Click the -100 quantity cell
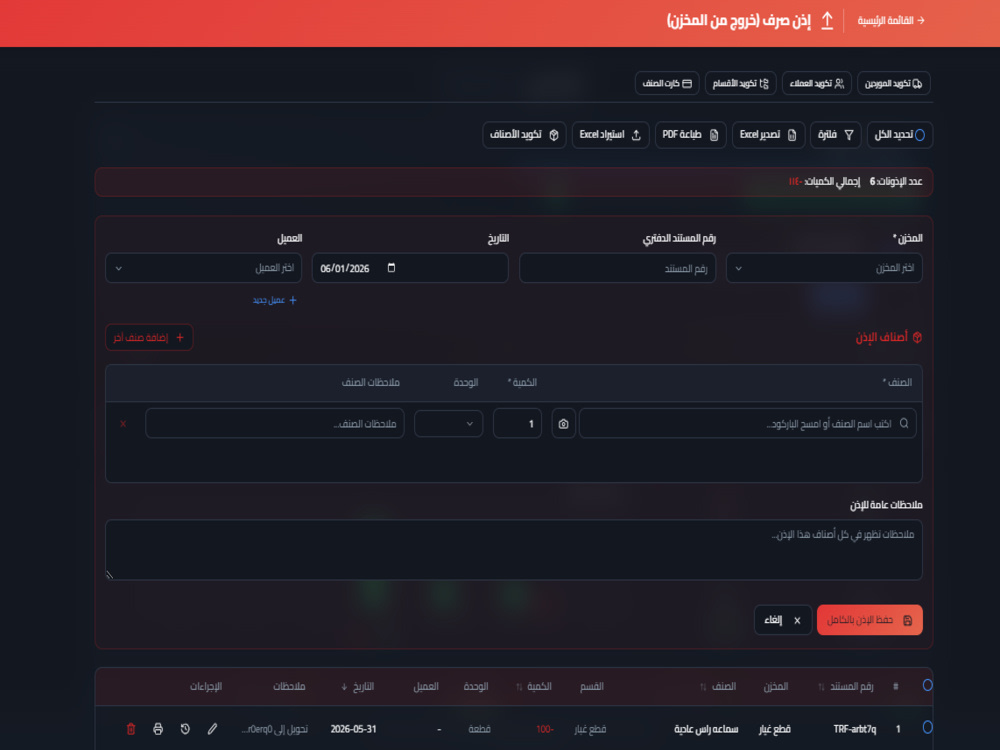Image resolution: width=1000 pixels, height=750 pixels. point(545,729)
